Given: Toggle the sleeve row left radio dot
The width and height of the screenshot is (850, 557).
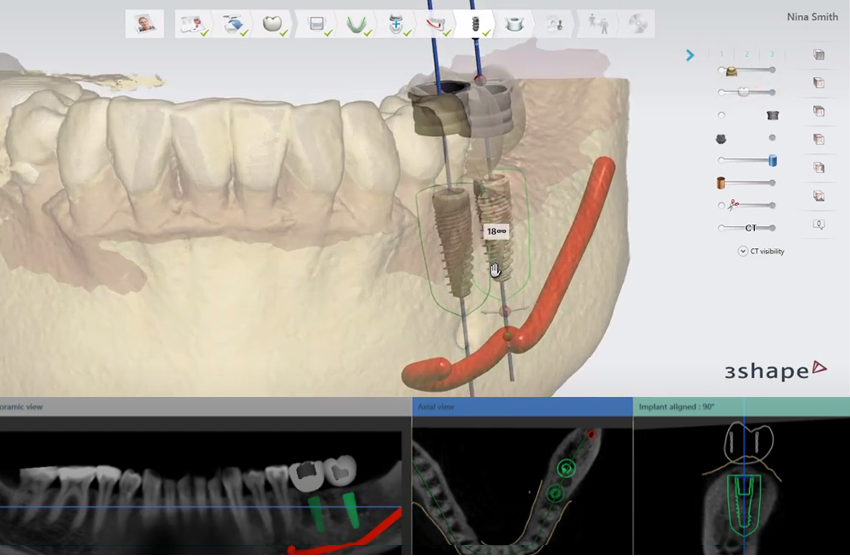Looking at the screenshot, I should click(x=721, y=115).
